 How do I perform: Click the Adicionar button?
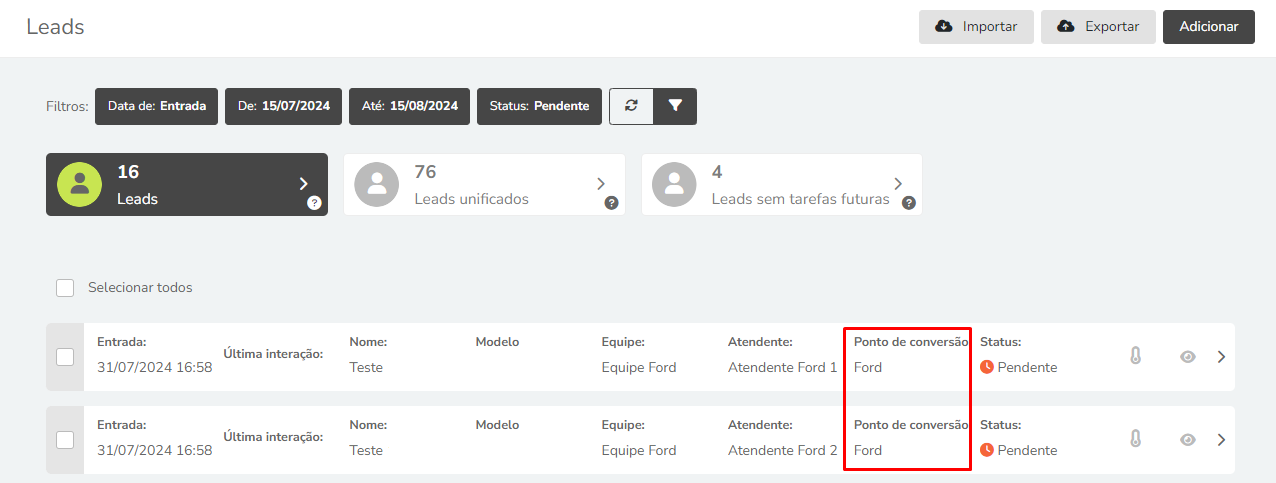(x=1209, y=27)
